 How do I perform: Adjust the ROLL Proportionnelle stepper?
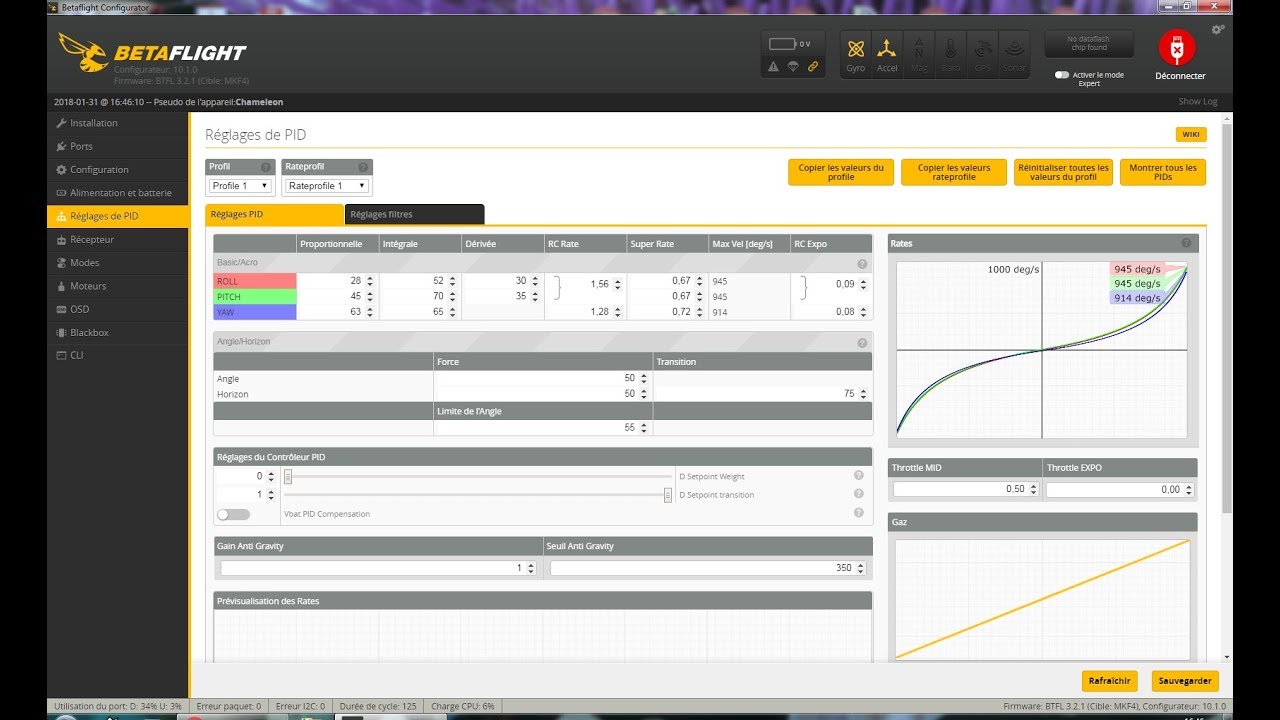tap(370, 283)
